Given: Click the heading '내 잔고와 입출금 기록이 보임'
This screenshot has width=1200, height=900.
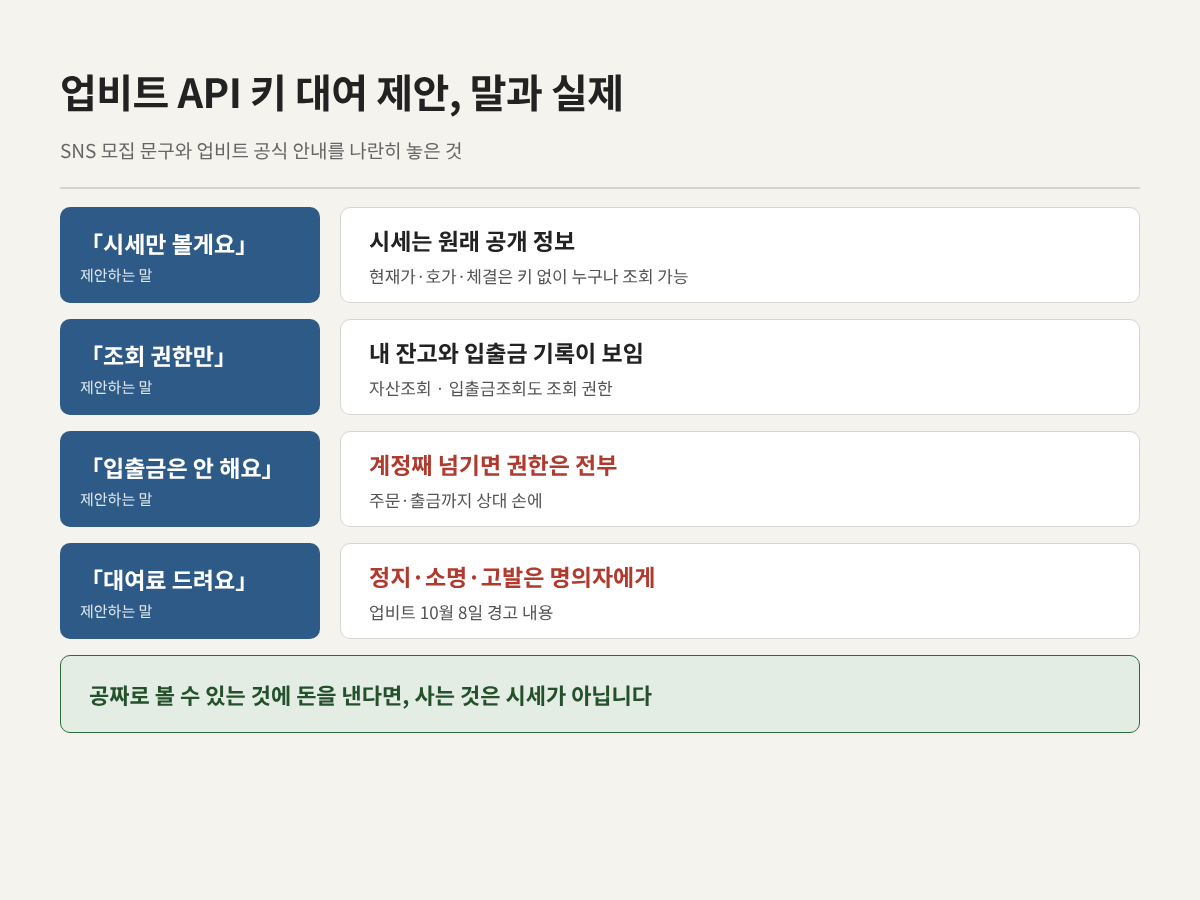Looking at the screenshot, I should 506,353.
